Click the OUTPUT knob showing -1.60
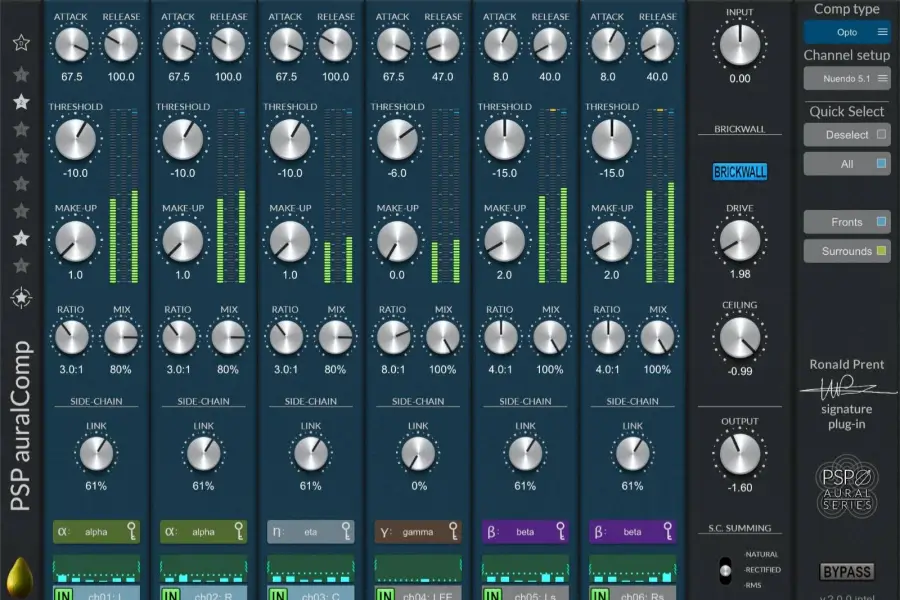 point(740,454)
